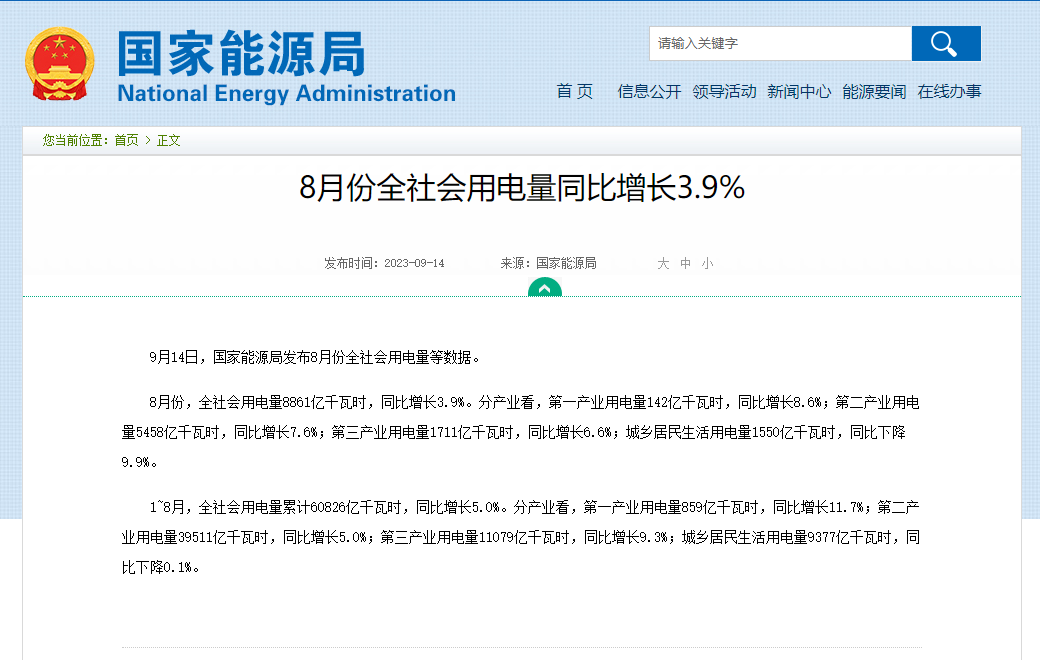Collapse the header with the green chevron
This screenshot has height=660, width=1040.
click(x=545, y=288)
